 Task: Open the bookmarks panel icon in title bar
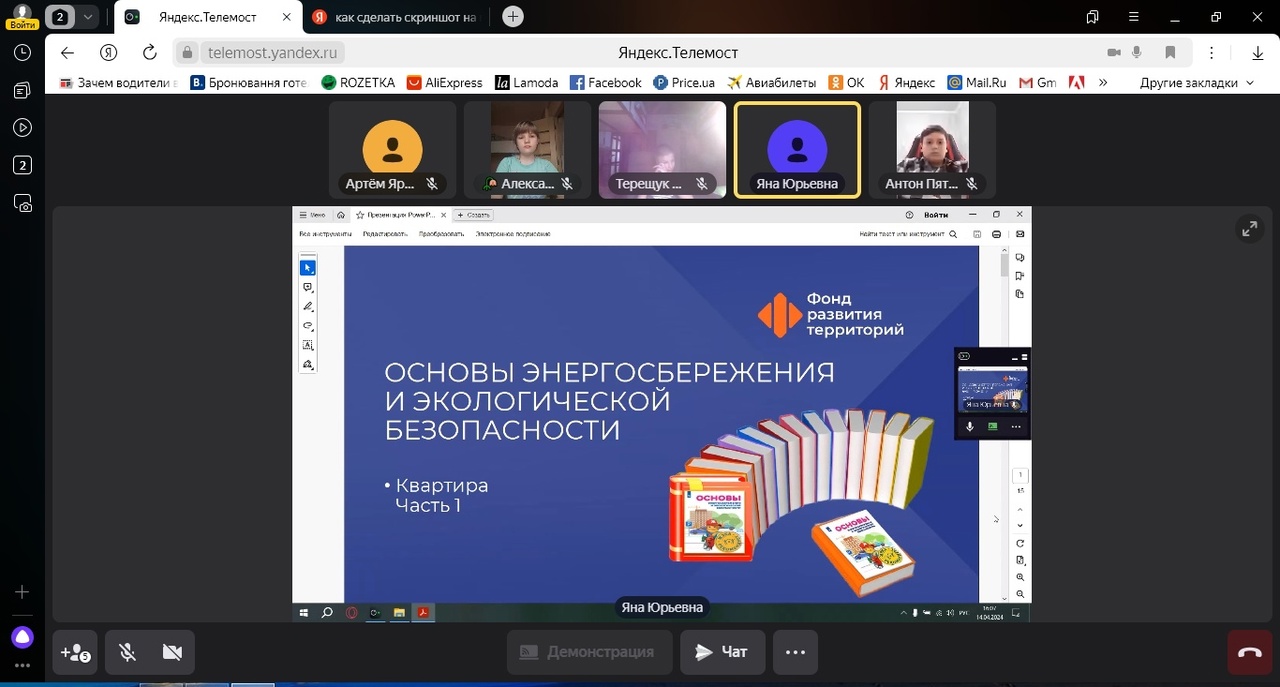click(1093, 16)
